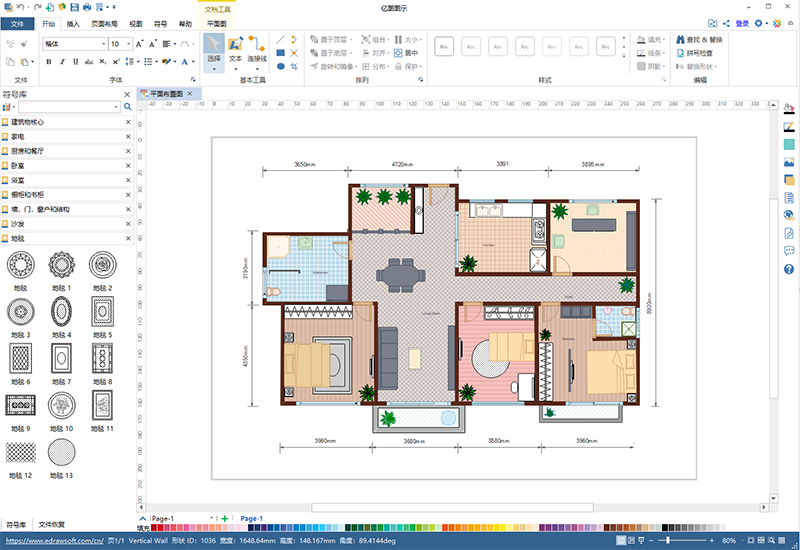Viewport: 800px width, 550px height.
Task: Click the 登录 login link
Action: pos(742,23)
